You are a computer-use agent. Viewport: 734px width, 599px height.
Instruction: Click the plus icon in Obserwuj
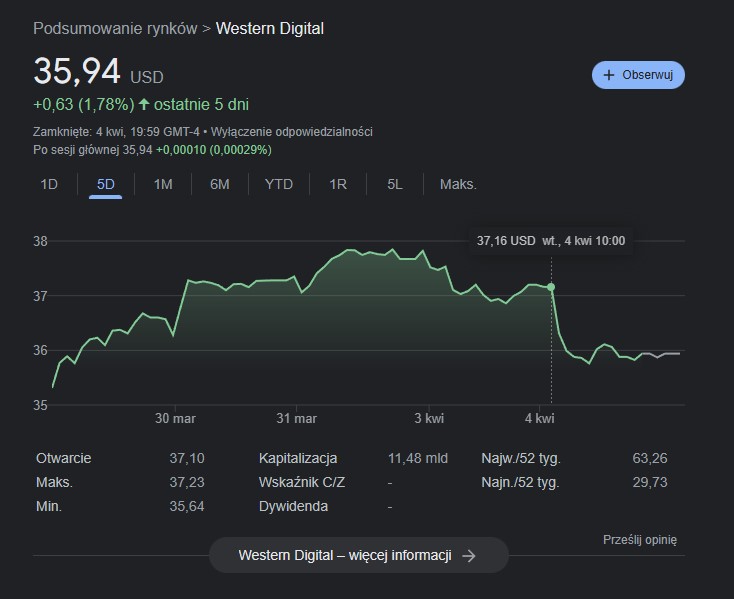609,75
